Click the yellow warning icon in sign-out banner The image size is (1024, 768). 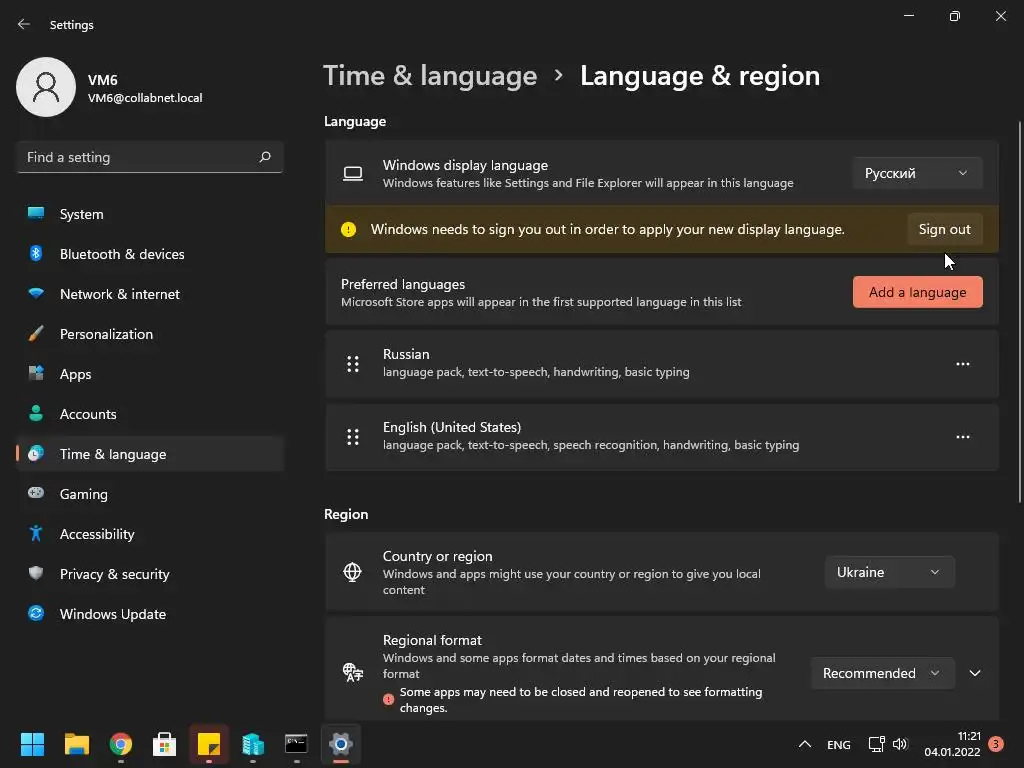(x=349, y=229)
